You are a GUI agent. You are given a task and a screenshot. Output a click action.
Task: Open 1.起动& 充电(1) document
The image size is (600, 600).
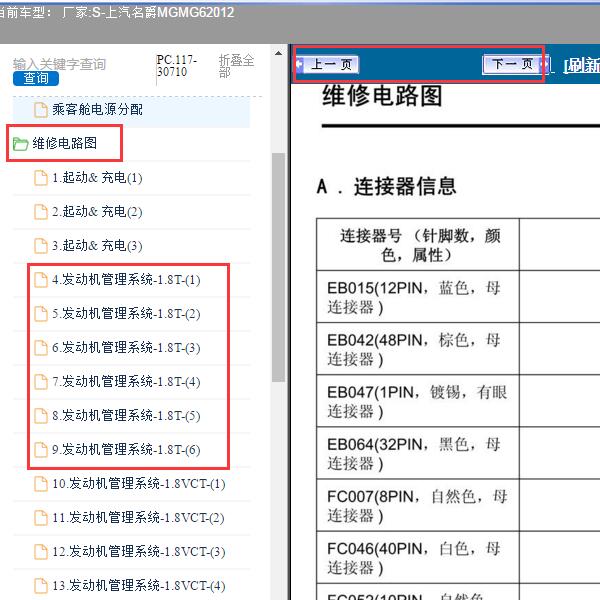click(x=97, y=178)
